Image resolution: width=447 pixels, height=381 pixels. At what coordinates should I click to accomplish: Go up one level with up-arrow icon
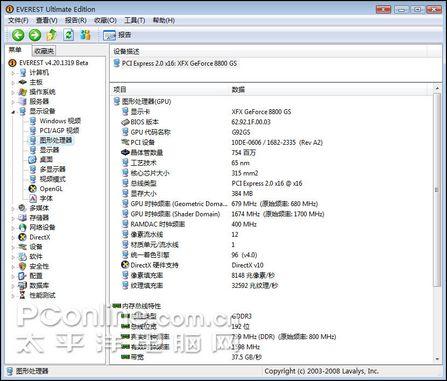pos(52,35)
